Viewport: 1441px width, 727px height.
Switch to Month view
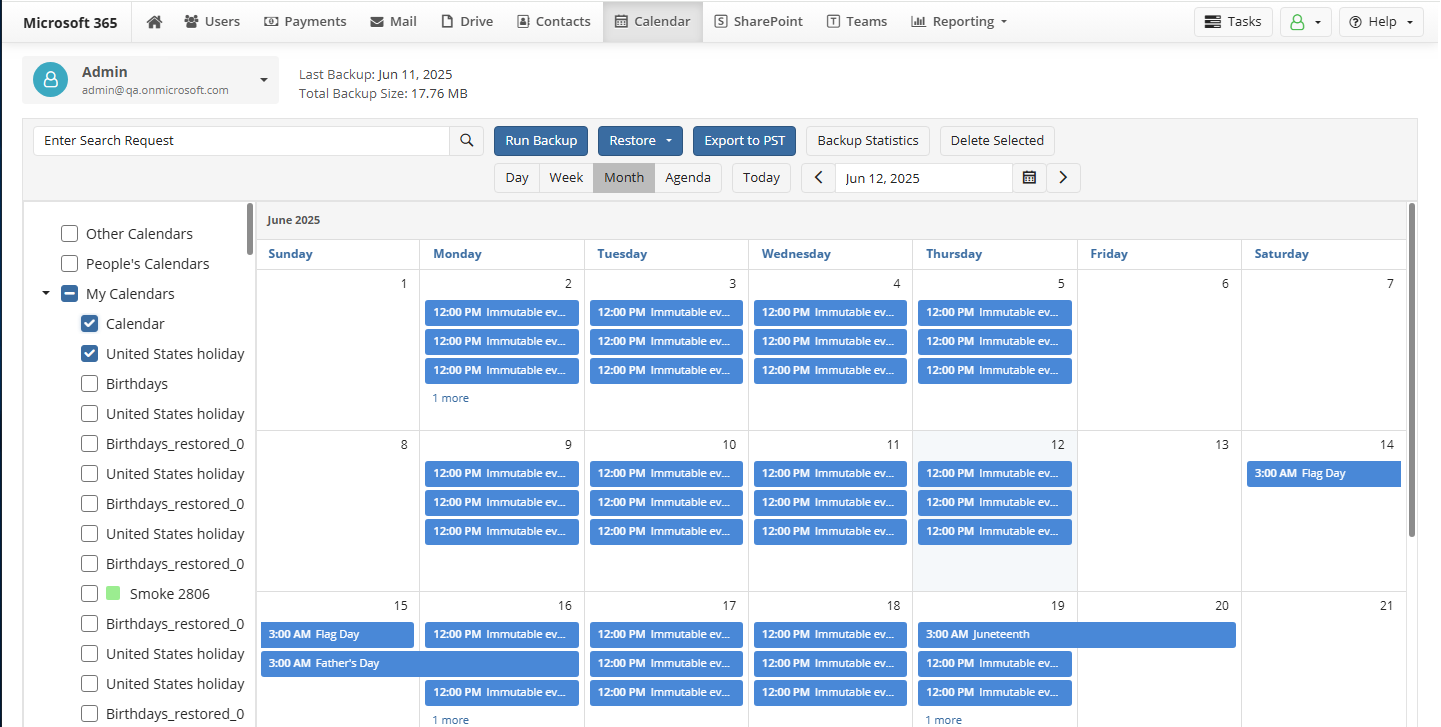624,178
